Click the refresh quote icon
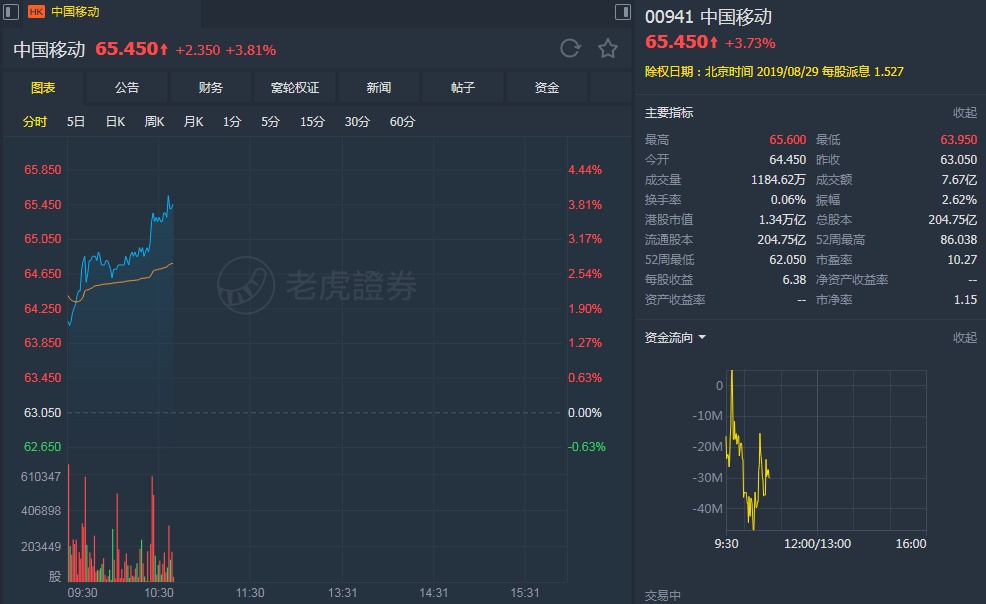 pos(570,48)
